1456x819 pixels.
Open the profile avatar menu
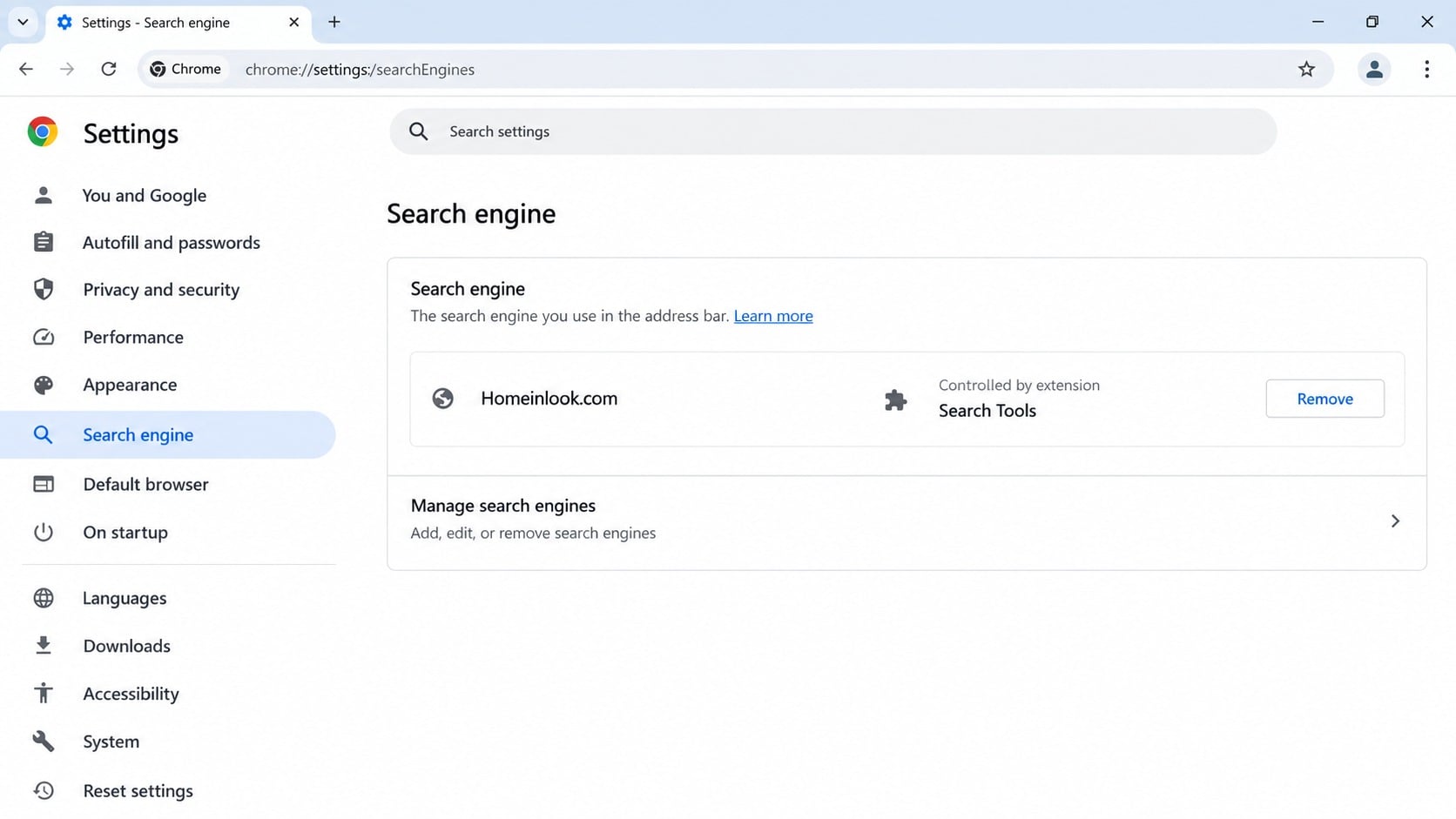[1374, 69]
